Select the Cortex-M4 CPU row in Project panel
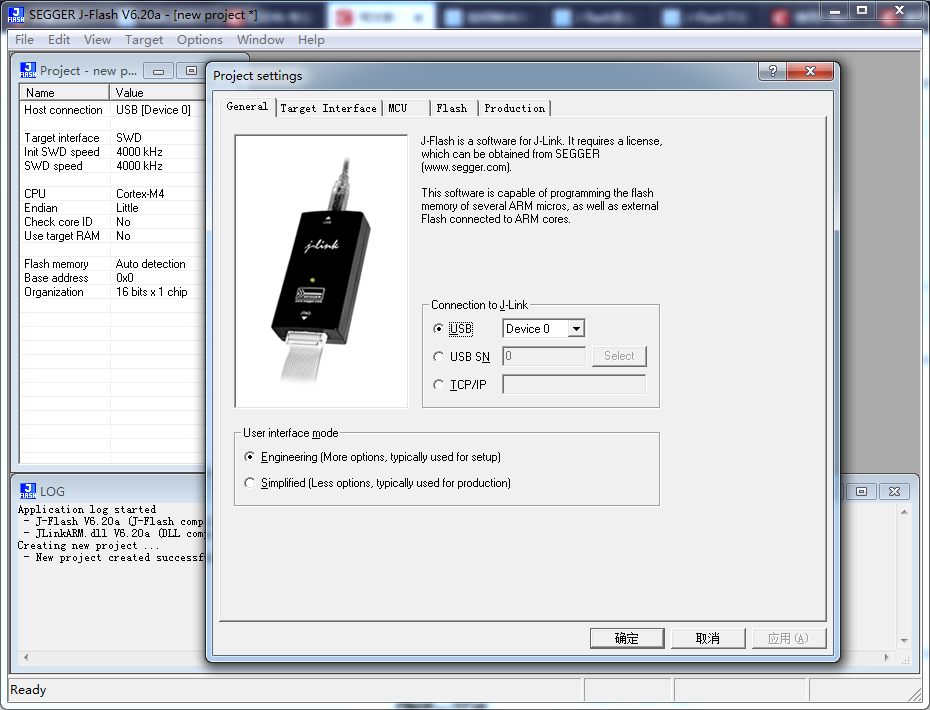 (x=100, y=194)
